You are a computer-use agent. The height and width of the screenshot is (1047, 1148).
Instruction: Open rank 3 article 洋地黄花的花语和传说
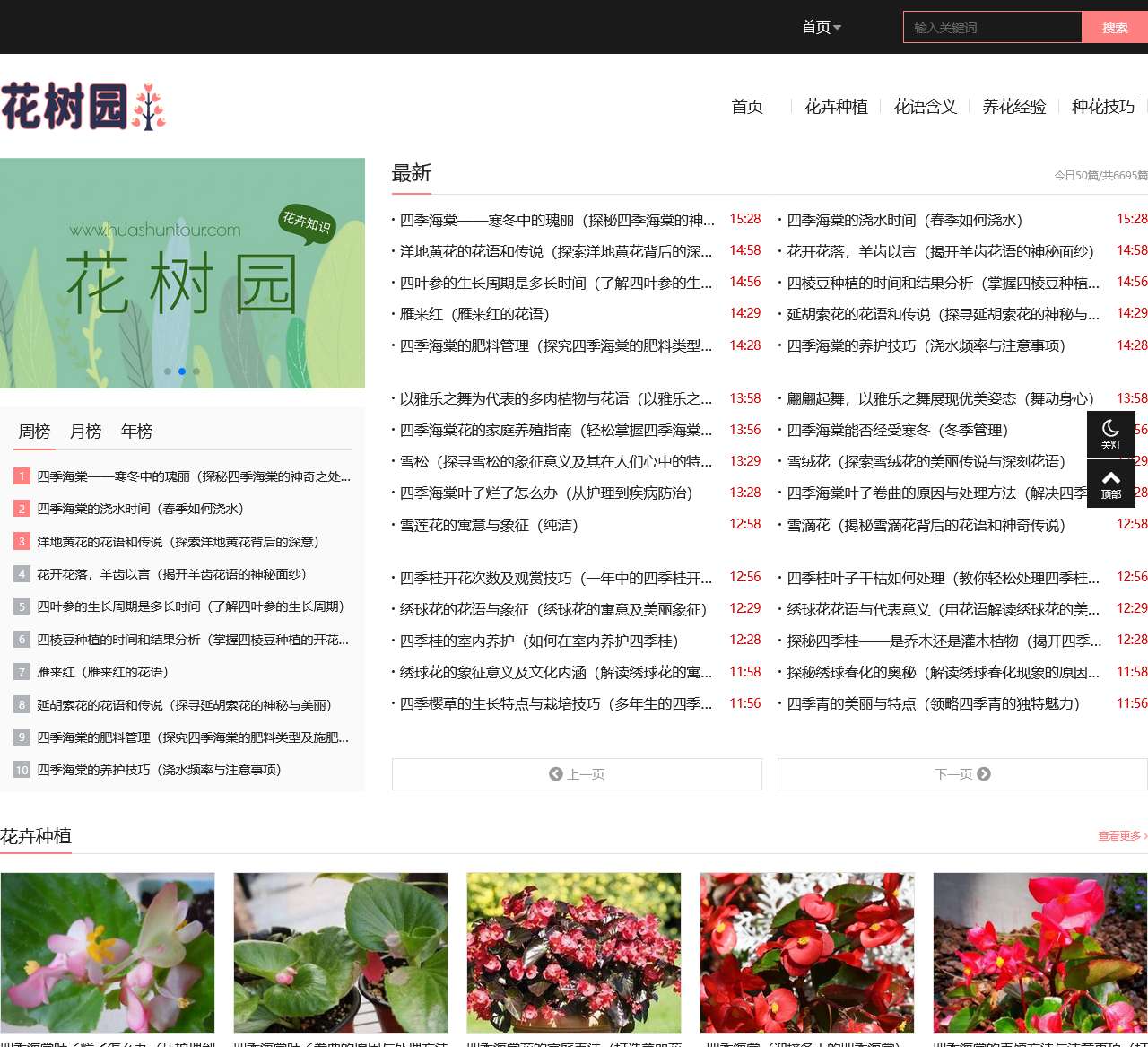tap(178, 542)
